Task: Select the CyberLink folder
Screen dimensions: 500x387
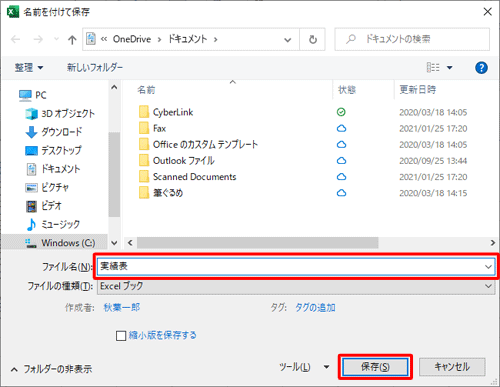Action: click(166, 112)
